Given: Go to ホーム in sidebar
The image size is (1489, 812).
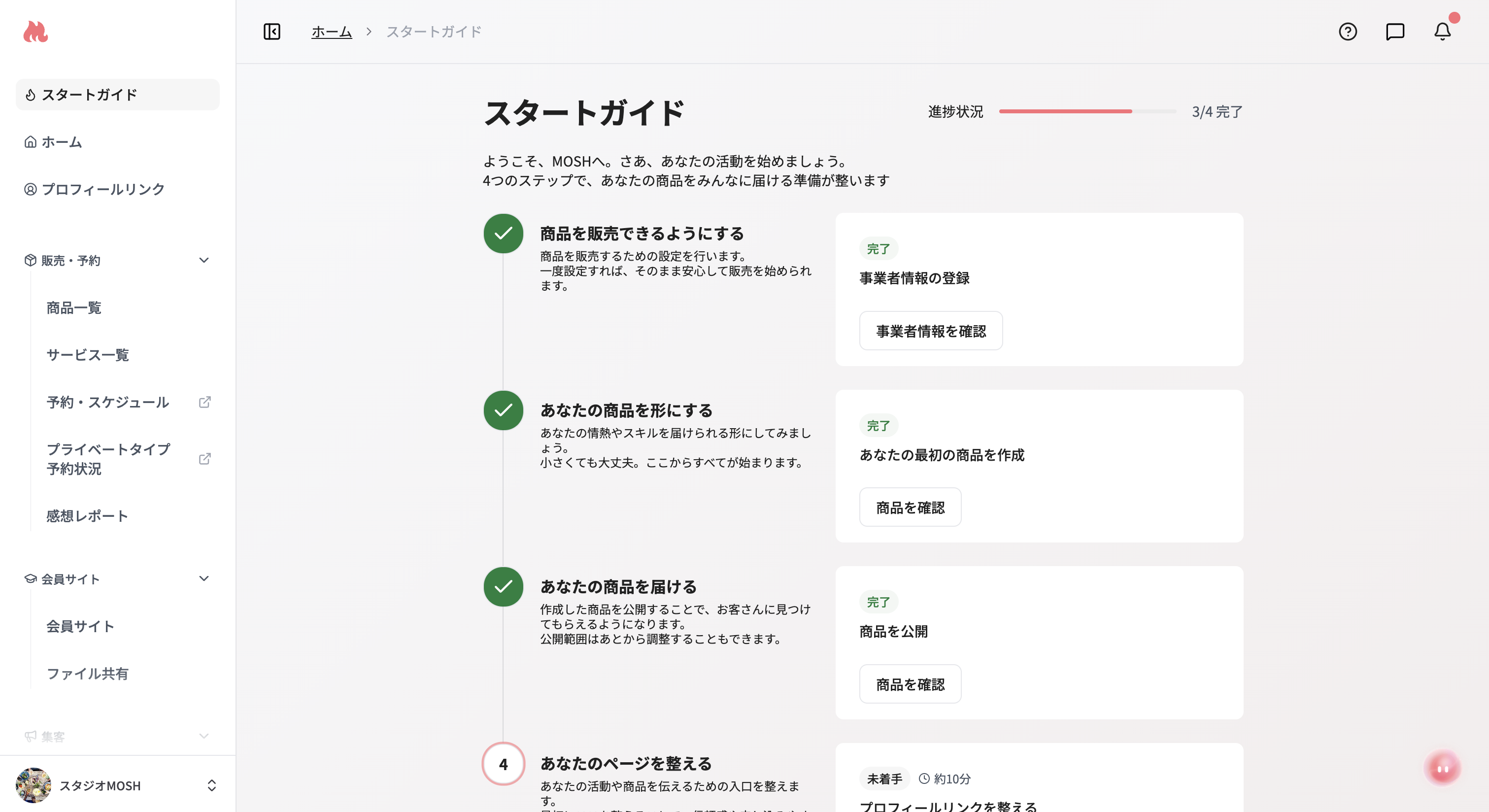Looking at the screenshot, I should pyautogui.click(x=117, y=141).
